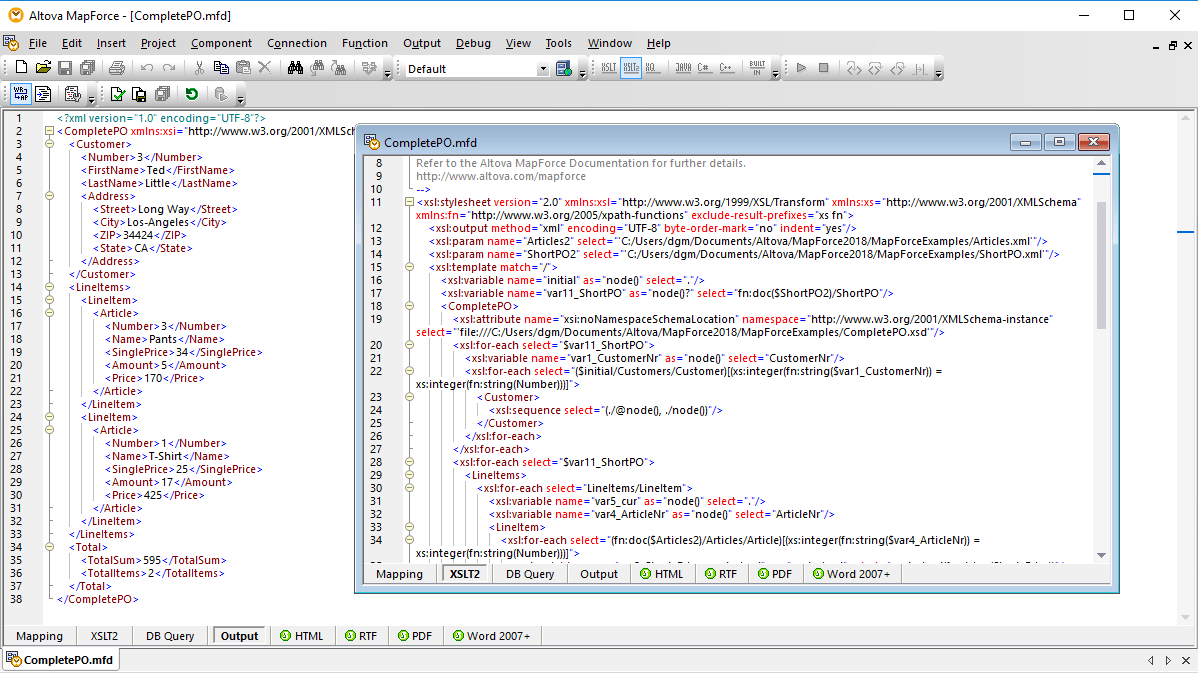The height and width of the screenshot is (673, 1198).
Task: Select XSLT 1.0 as transformation language
Action: pyautogui.click(x=609, y=68)
